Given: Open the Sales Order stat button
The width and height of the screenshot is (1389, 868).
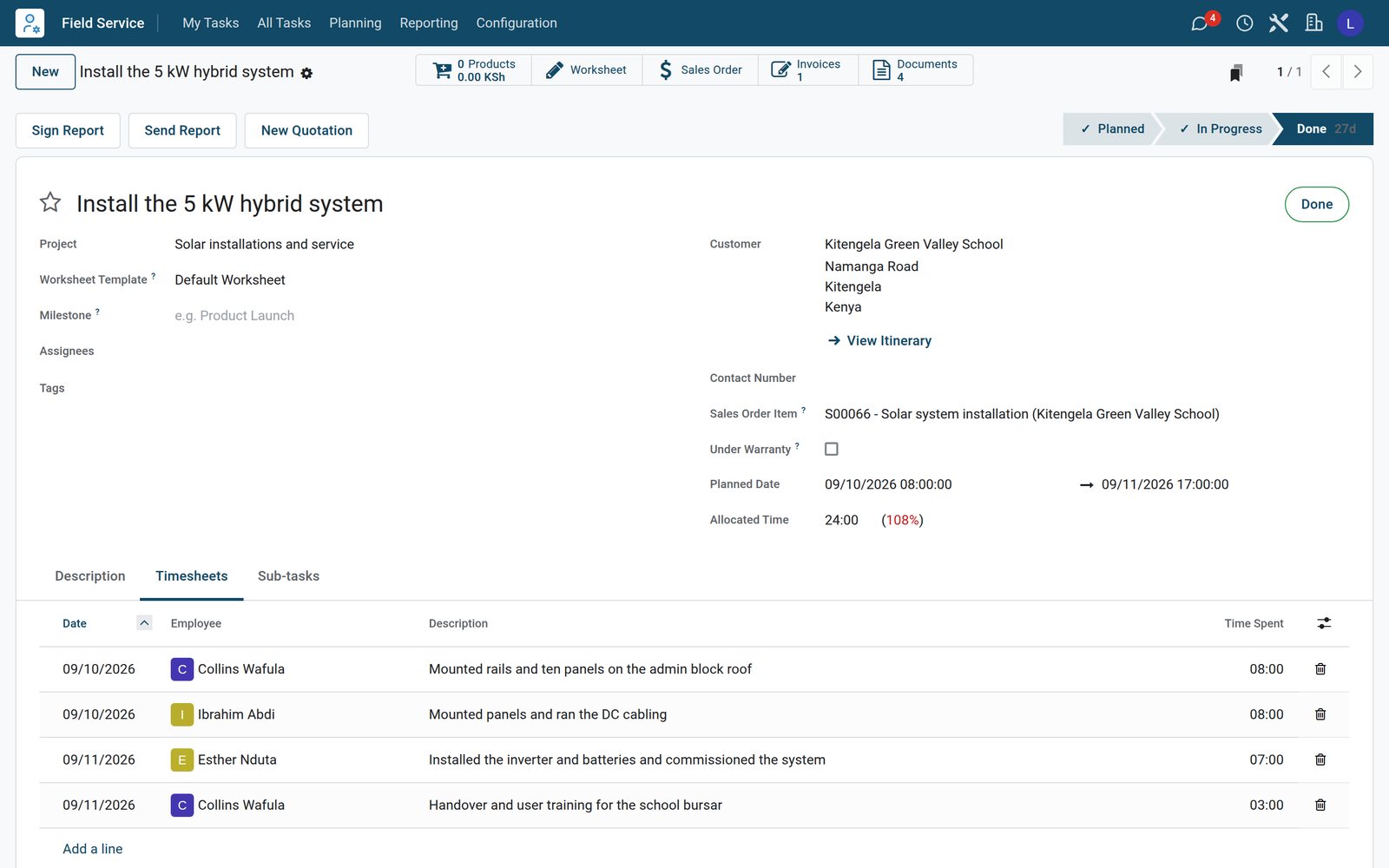Looking at the screenshot, I should click(701, 70).
